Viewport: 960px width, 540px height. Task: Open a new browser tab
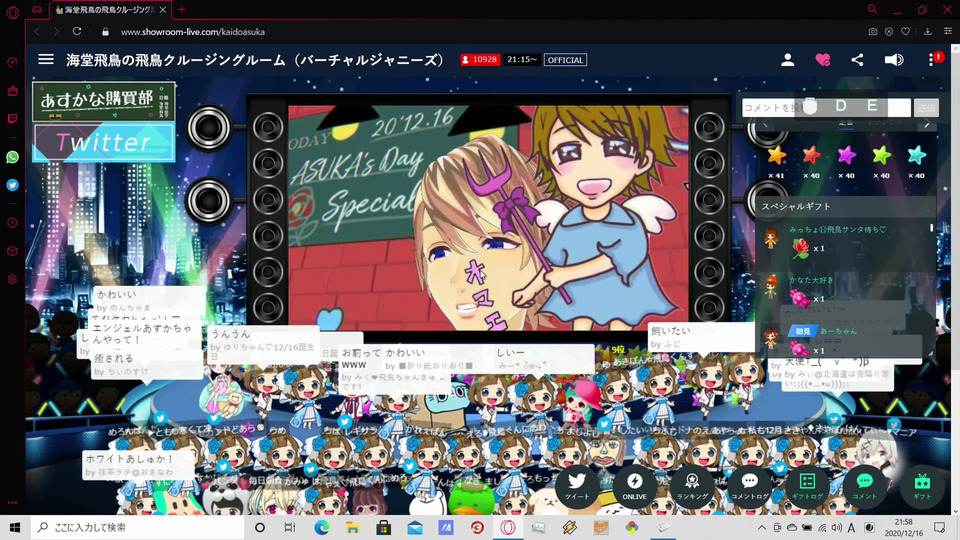coord(181,9)
